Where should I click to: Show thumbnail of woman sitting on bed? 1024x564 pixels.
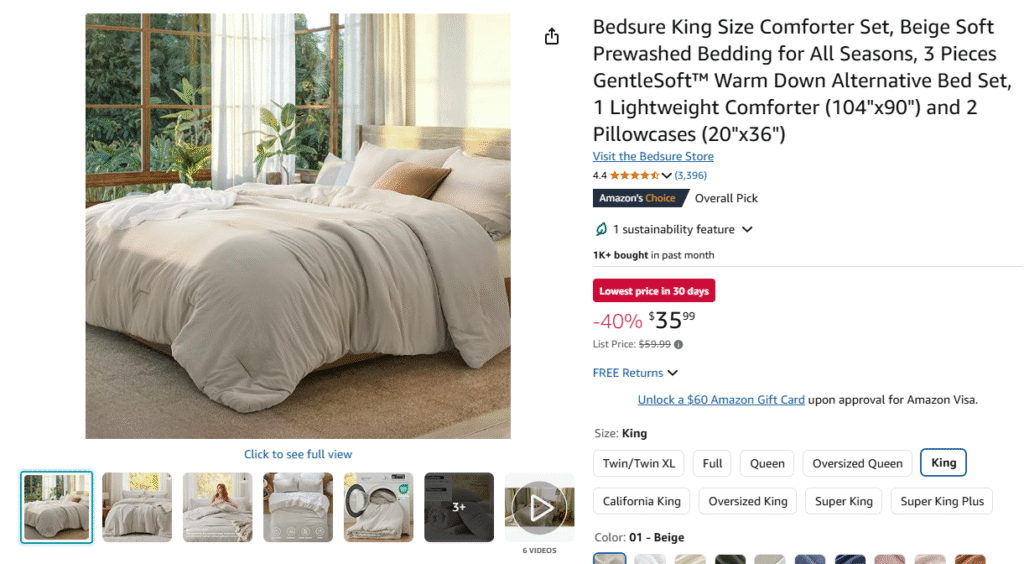pos(217,507)
